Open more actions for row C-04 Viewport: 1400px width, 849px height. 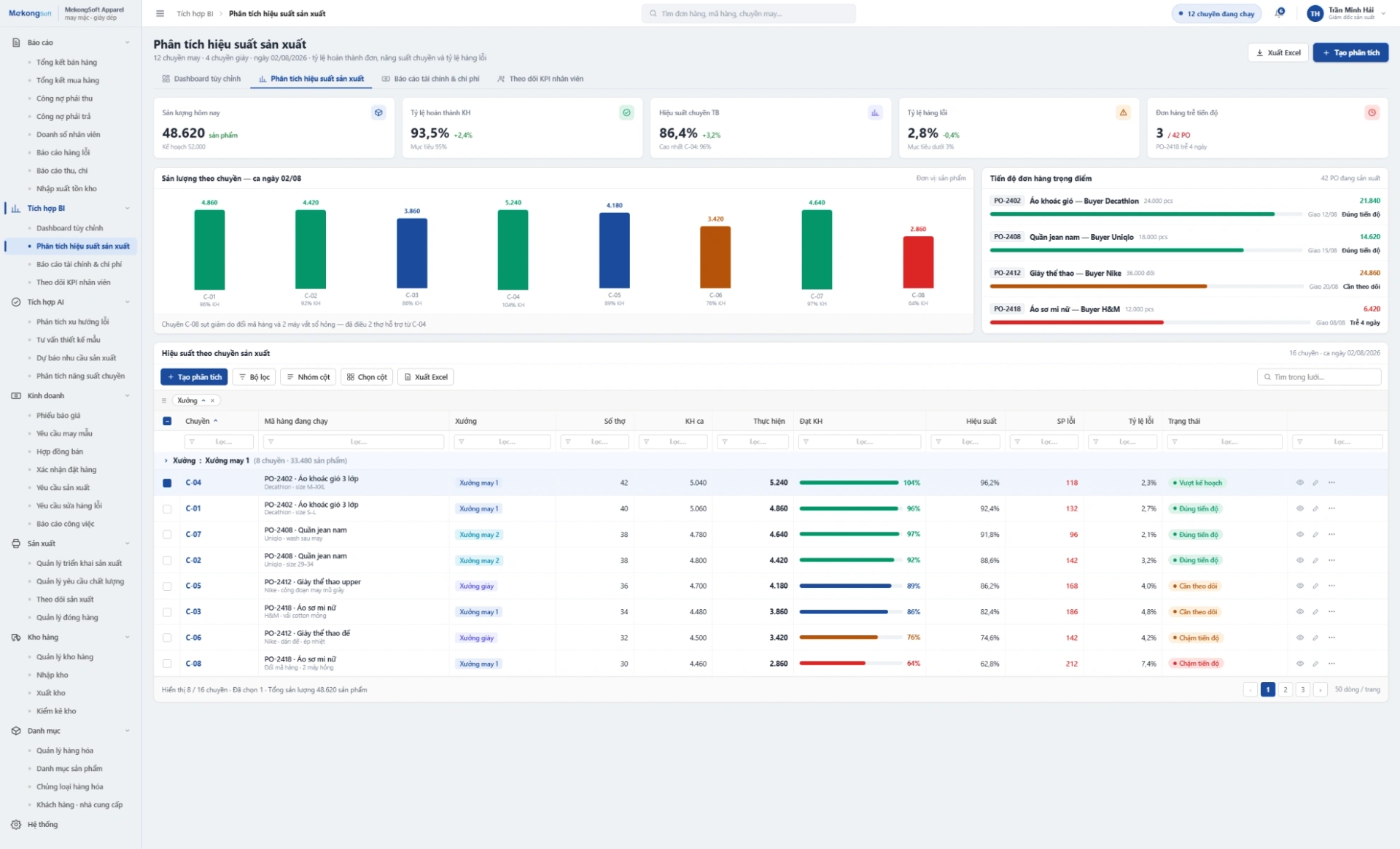[x=1331, y=483]
